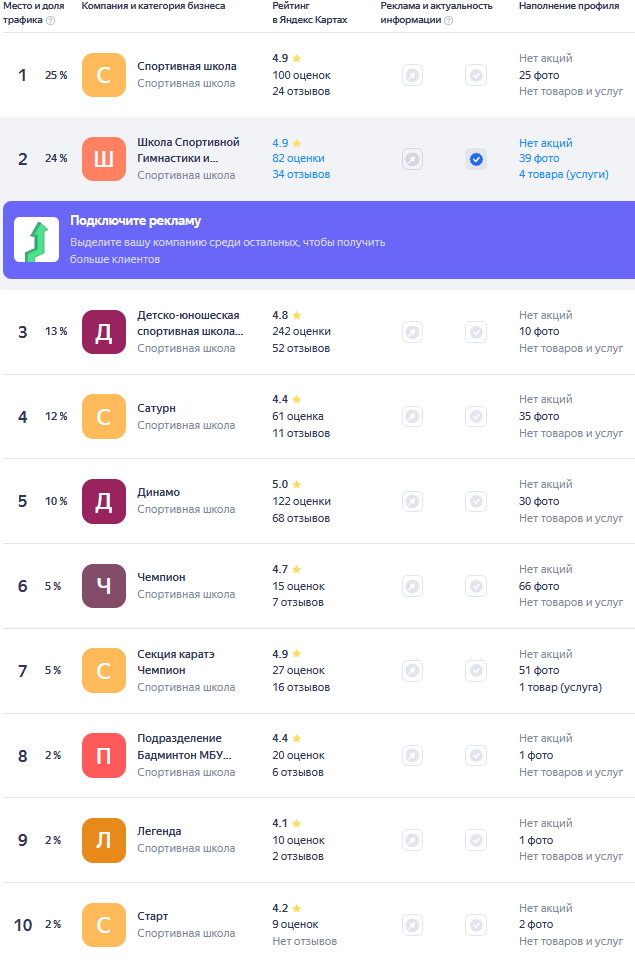Click the yellow 'С' avatar of Спортивная школа (rank 1)

click(x=104, y=75)
